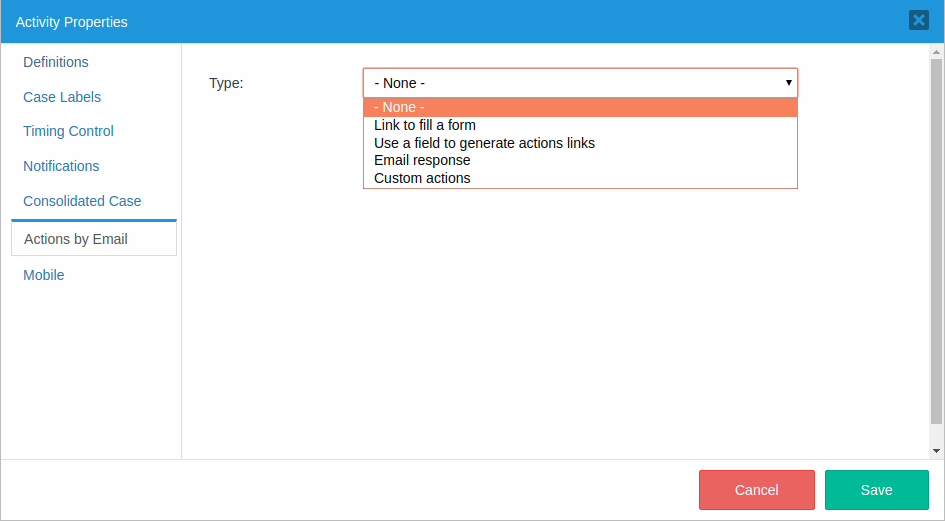Click the Type combo box field
The image size is (945, 522).
[570, 83]
